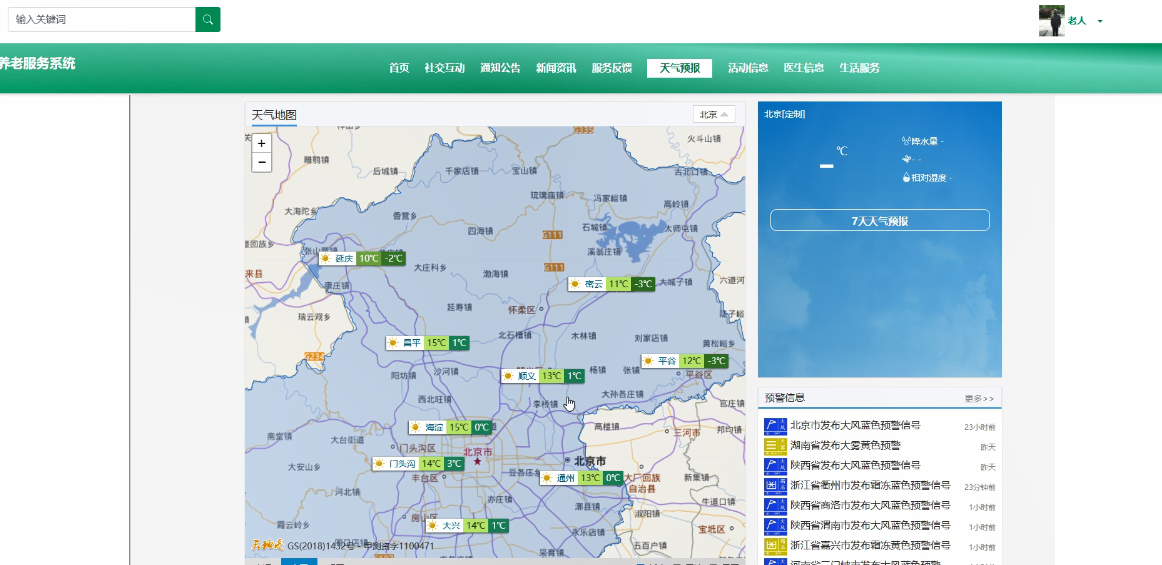This screenshot has width=1162, height=565.
Task: Click the 昌平 district name on marker
Action: tap(412, 343)
